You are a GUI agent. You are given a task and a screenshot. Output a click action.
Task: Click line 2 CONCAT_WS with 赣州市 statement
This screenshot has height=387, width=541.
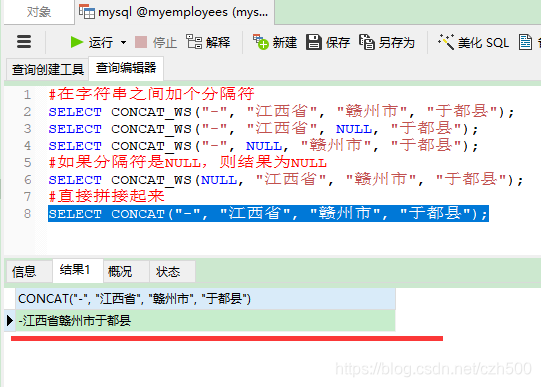pos(281,111)
